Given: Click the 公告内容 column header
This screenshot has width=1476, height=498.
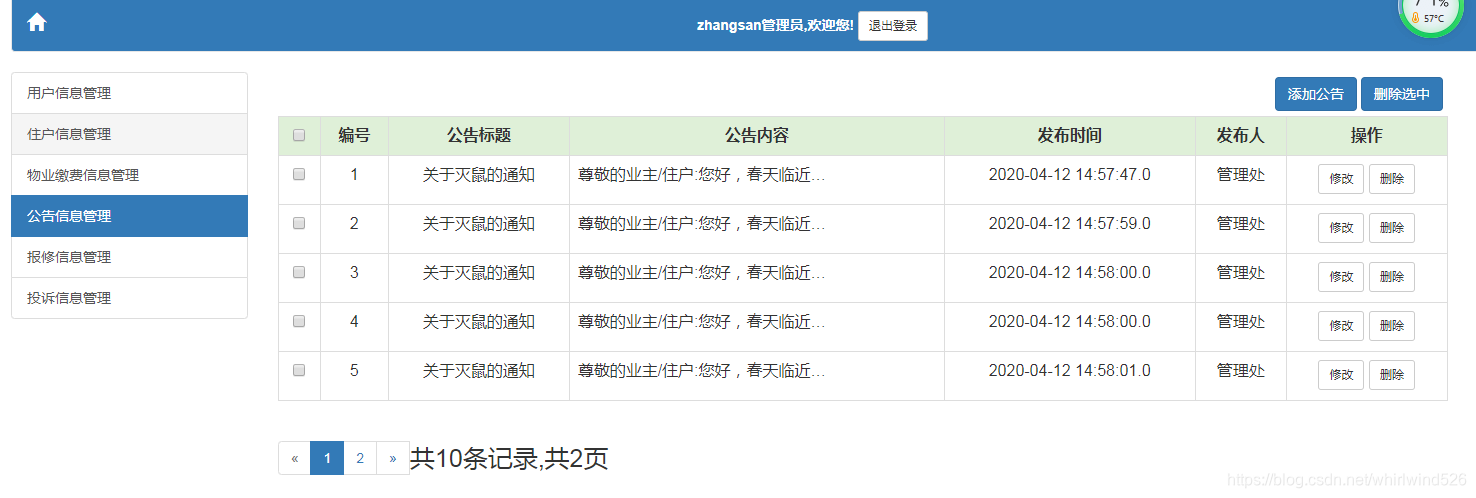Looking at the screenshot, I should 757,136.
